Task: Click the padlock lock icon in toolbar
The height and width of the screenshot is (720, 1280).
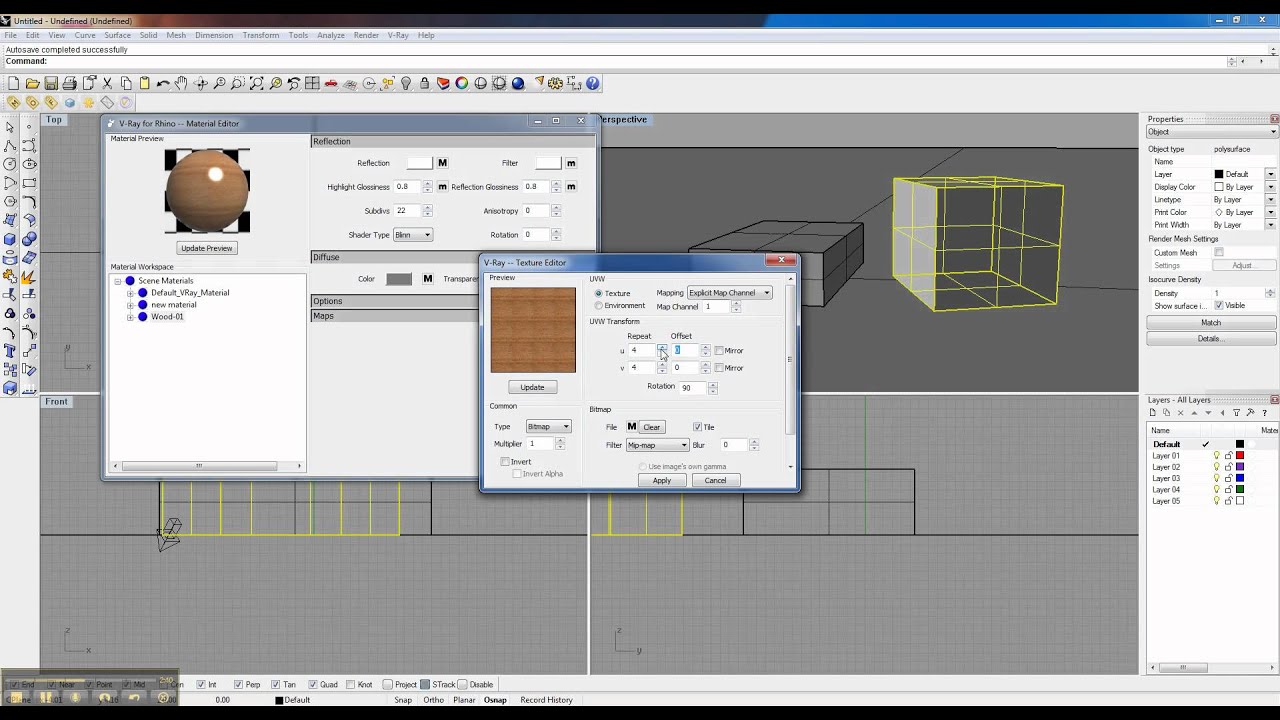Action: pyautogui.click(x=425, y=84)
